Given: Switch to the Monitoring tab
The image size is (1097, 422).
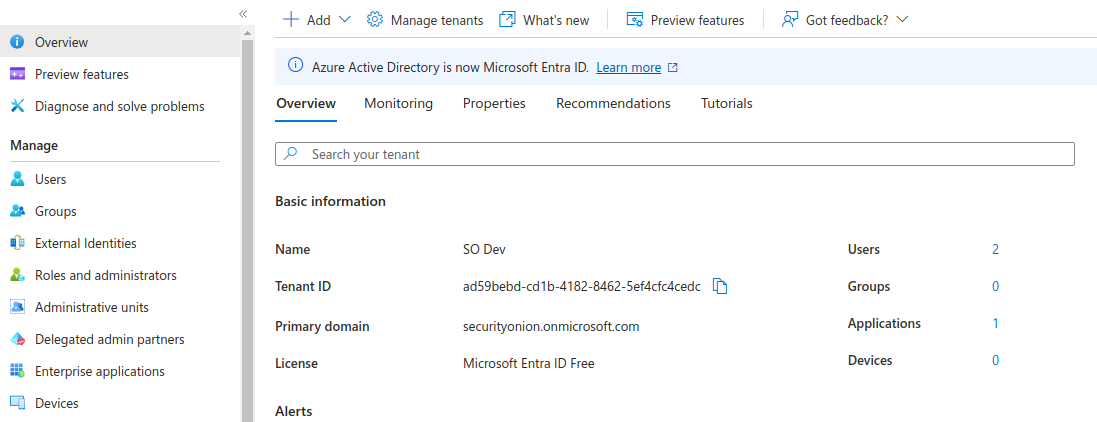Looking at the screenshot, I should click(x=398, y=104).
